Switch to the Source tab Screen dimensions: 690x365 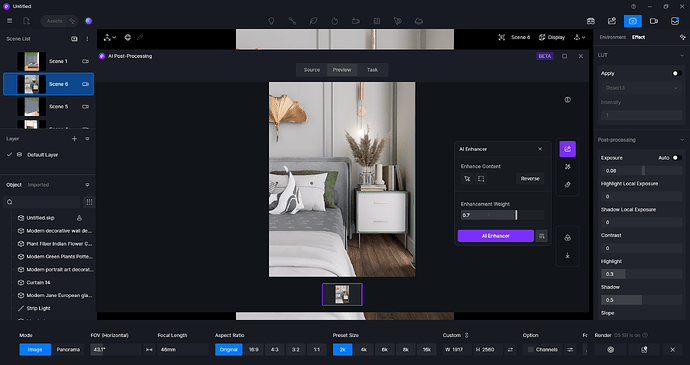[x=312, y=70]
